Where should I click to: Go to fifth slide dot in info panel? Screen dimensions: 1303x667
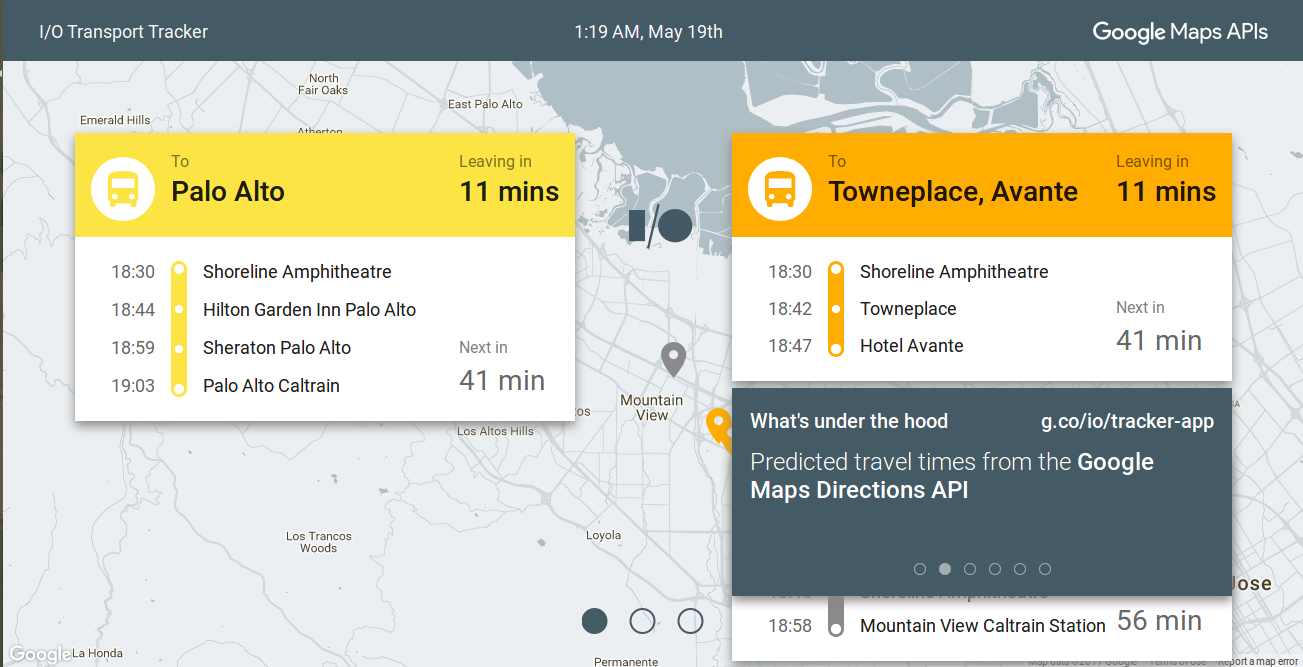click(1020, 569)
